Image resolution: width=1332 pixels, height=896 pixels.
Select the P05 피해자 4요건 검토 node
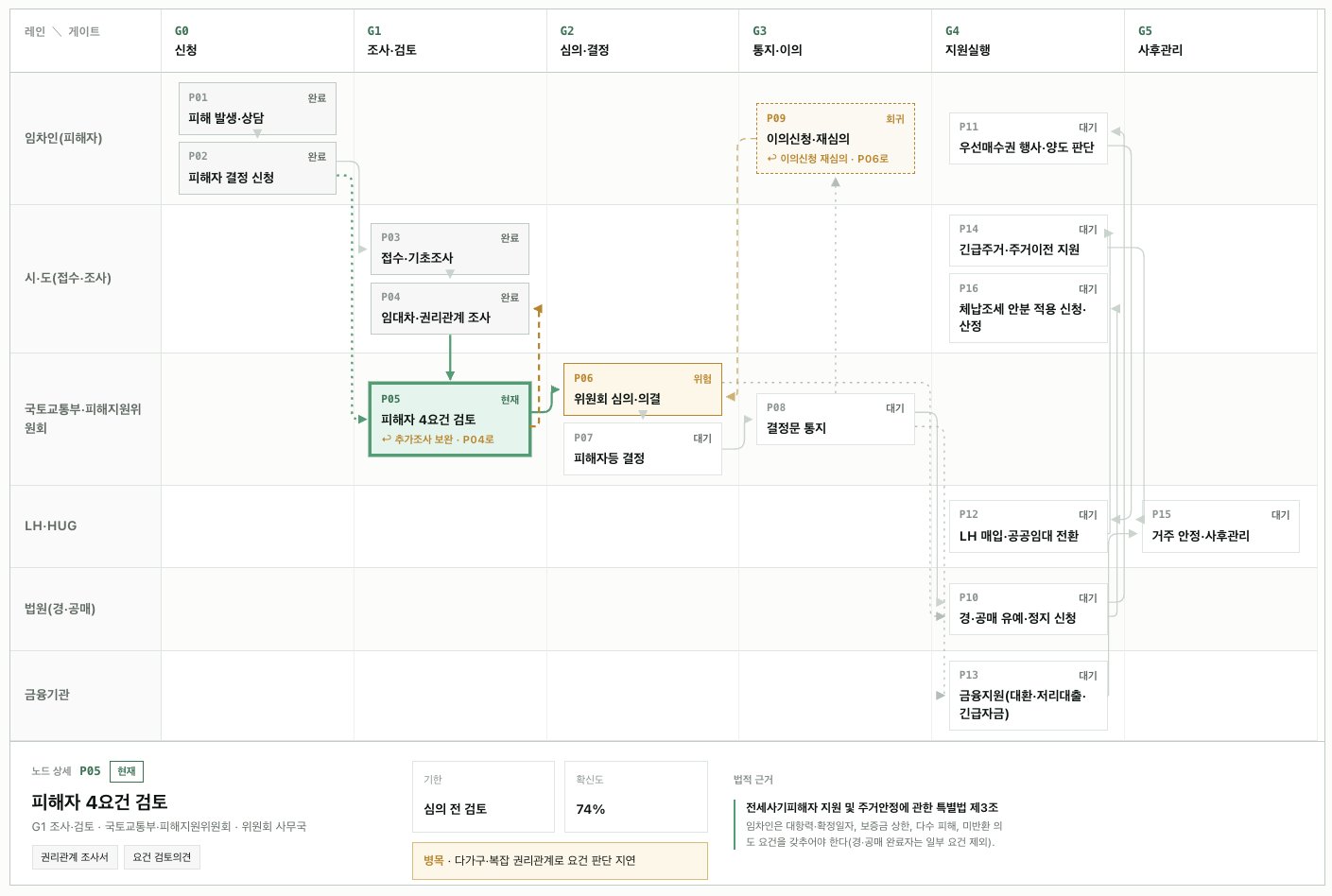coord(450,419)
